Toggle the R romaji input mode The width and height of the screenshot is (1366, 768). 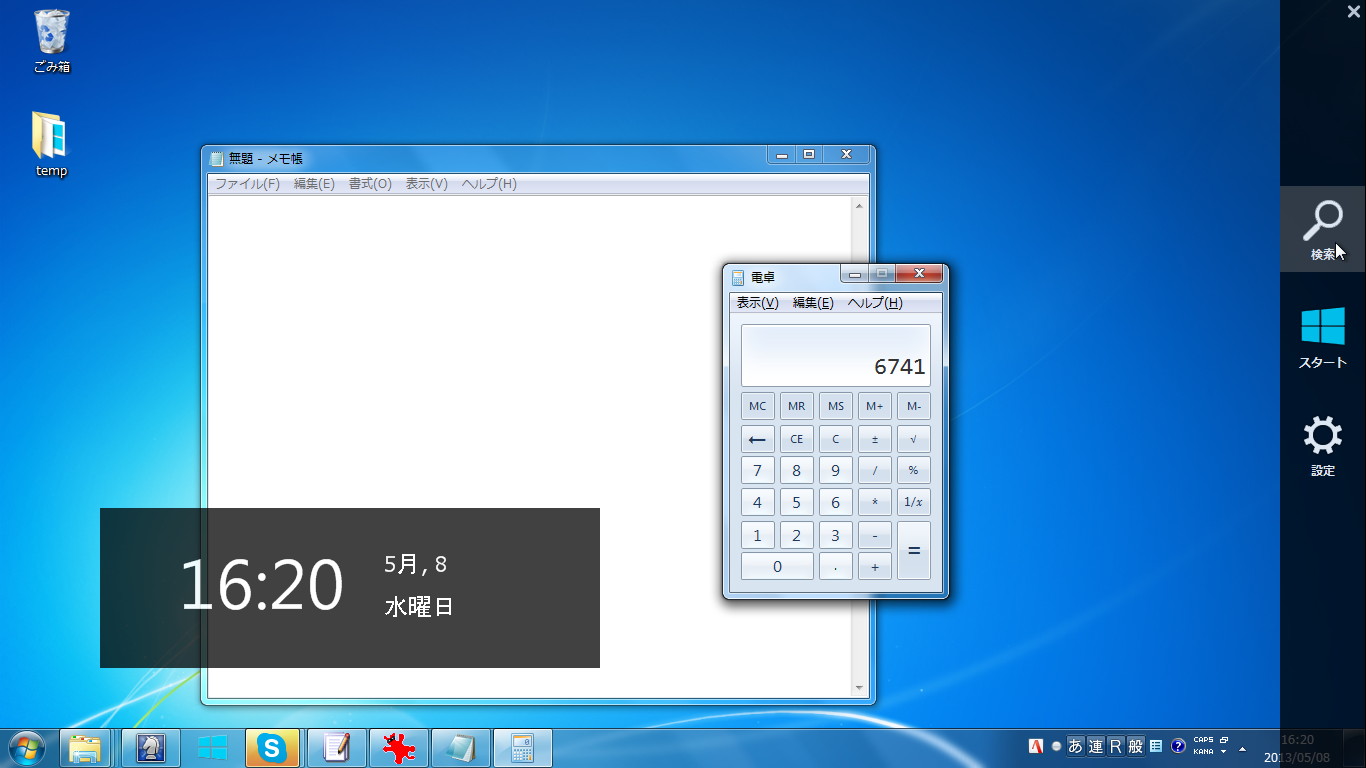(x=1116, y=746)
